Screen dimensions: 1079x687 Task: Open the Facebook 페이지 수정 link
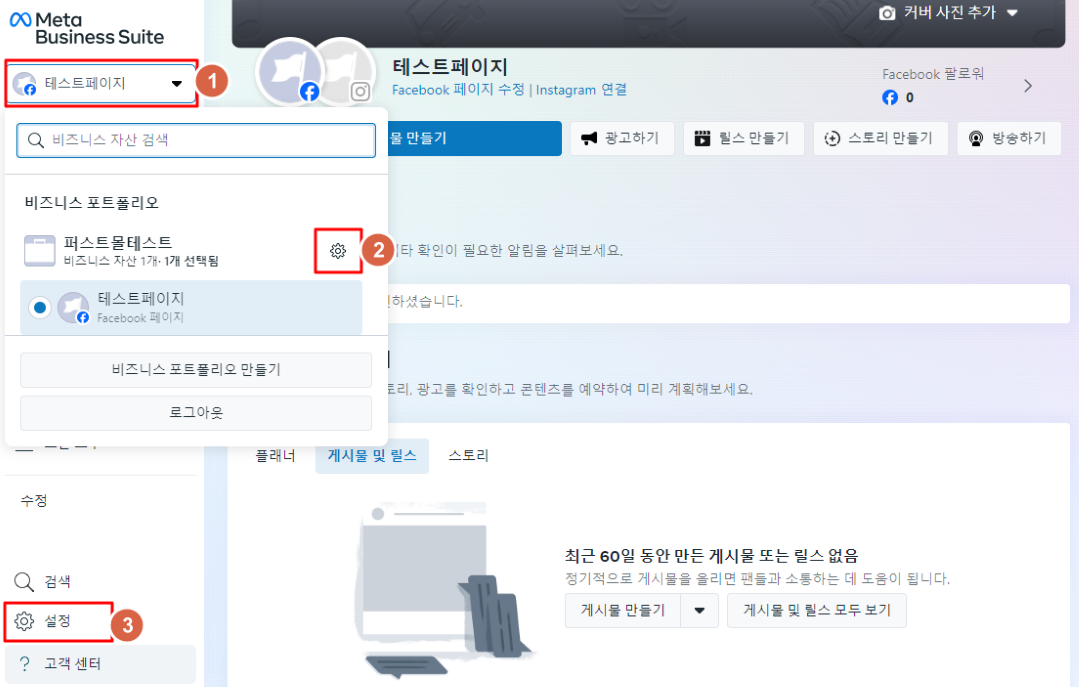click(x=458, y=90)
